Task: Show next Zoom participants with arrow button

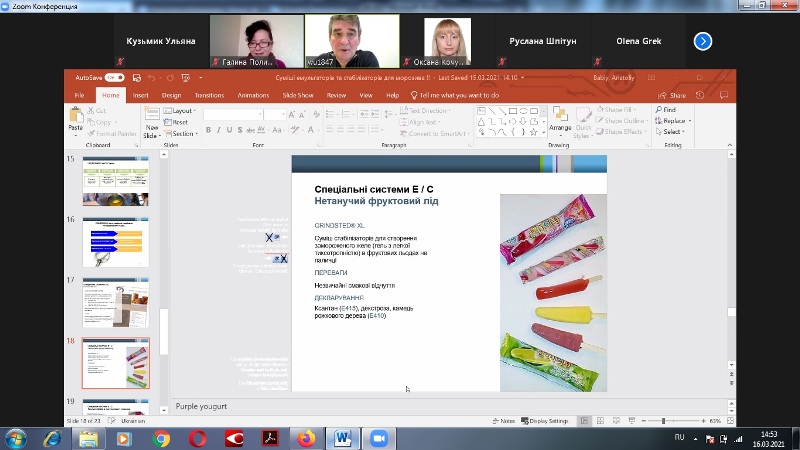Action: (703, 41)
